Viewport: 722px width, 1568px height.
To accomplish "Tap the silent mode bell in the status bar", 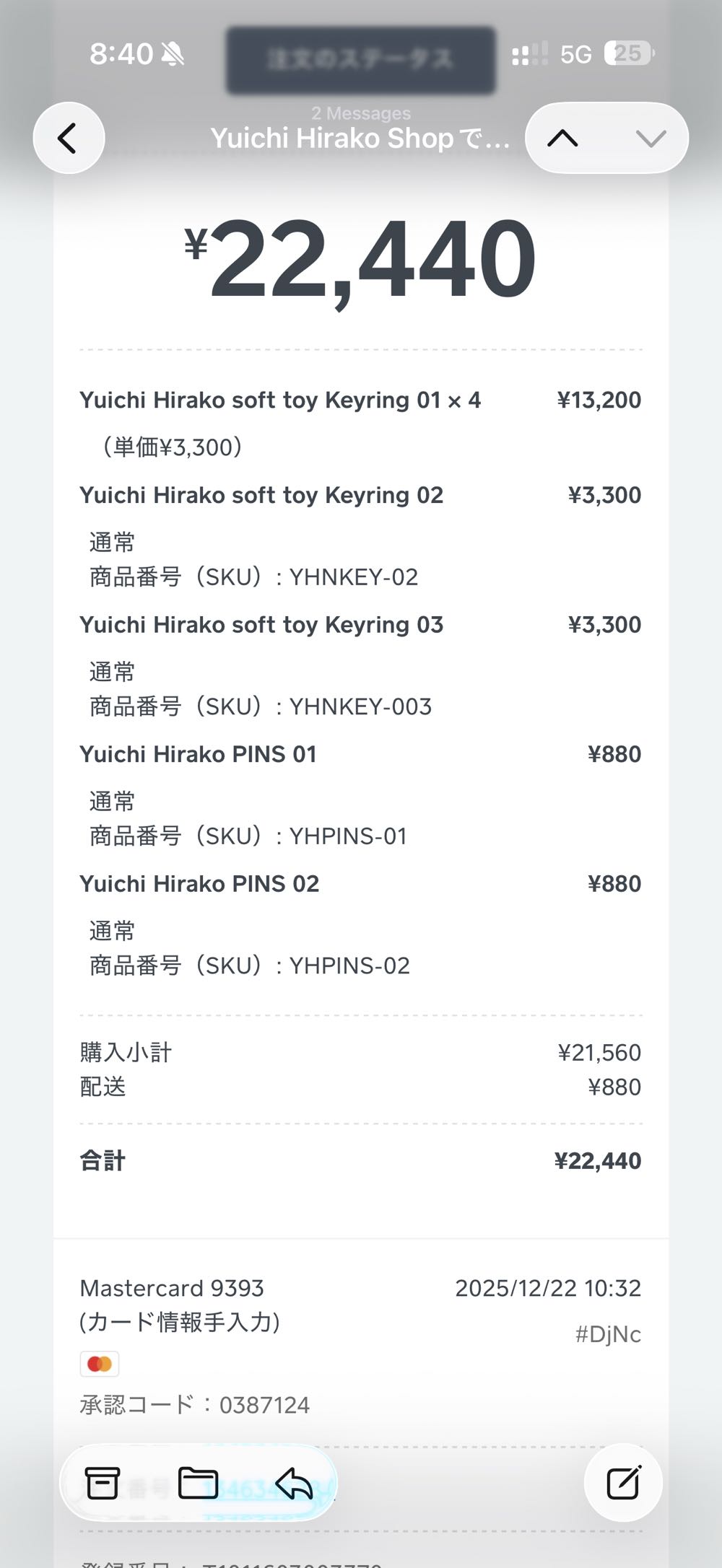I will click(173, 54).
